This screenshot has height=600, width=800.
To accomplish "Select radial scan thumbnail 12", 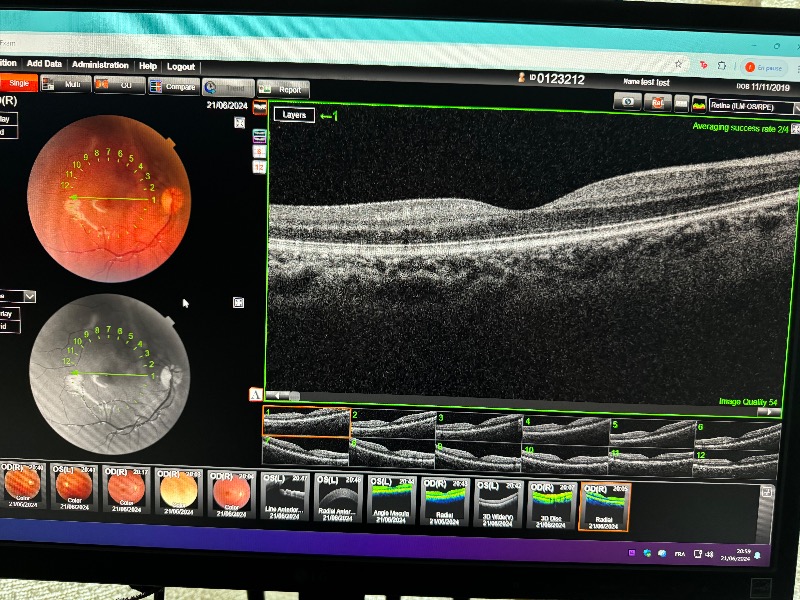I will coord(736,463).
